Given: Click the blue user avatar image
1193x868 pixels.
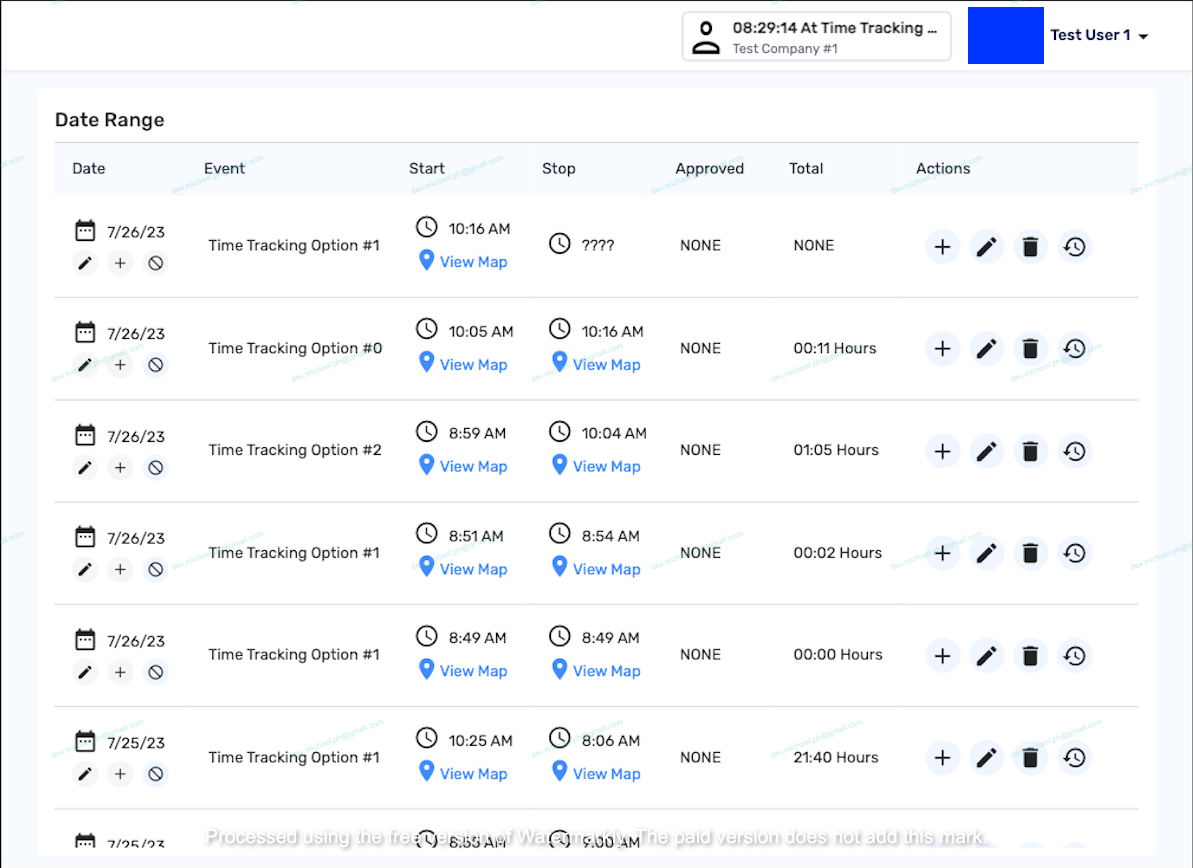Looking at the screenshot, I should [x=1005, y=36].
